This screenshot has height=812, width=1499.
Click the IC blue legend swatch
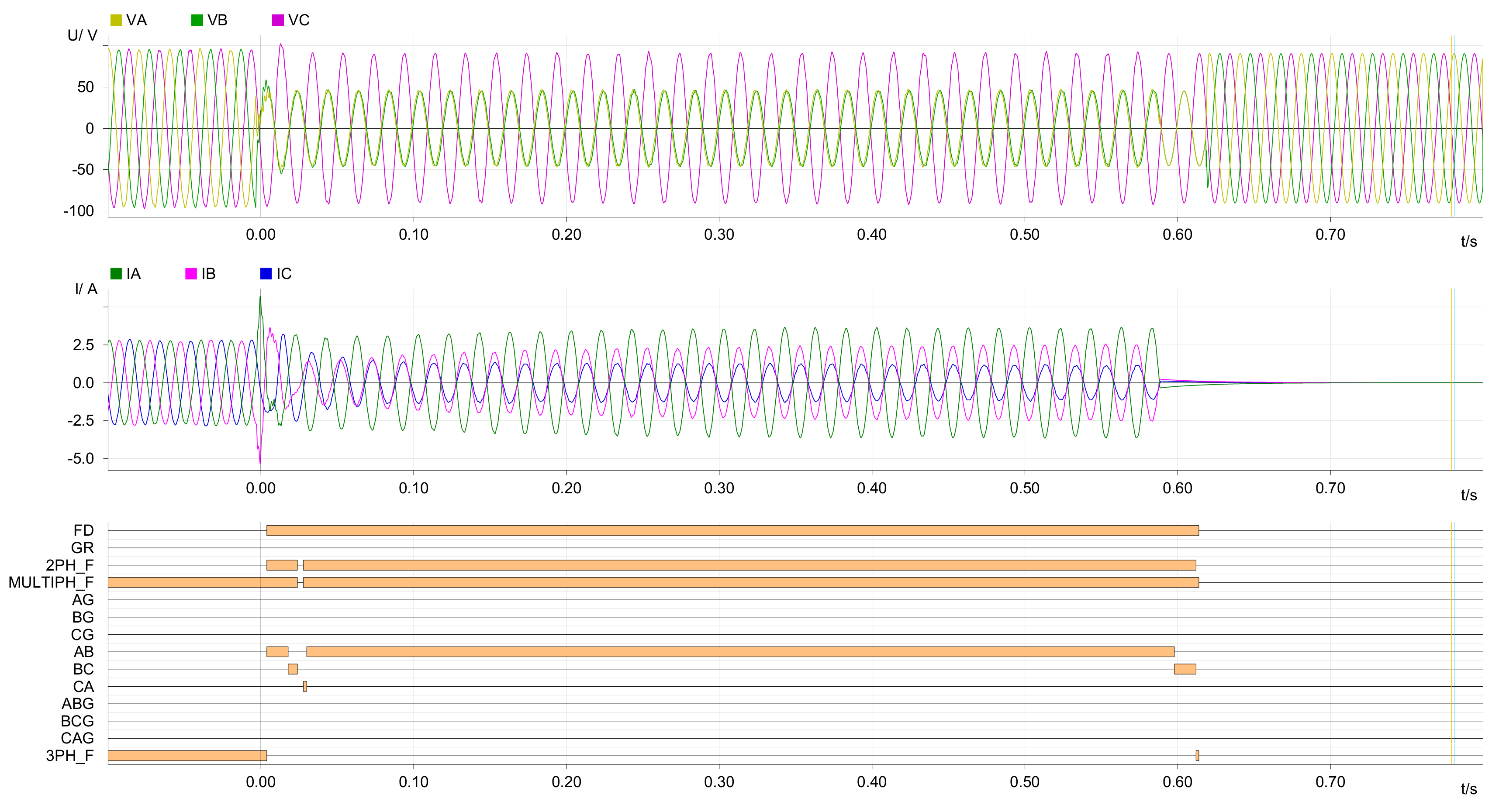(x=266, y=274)
